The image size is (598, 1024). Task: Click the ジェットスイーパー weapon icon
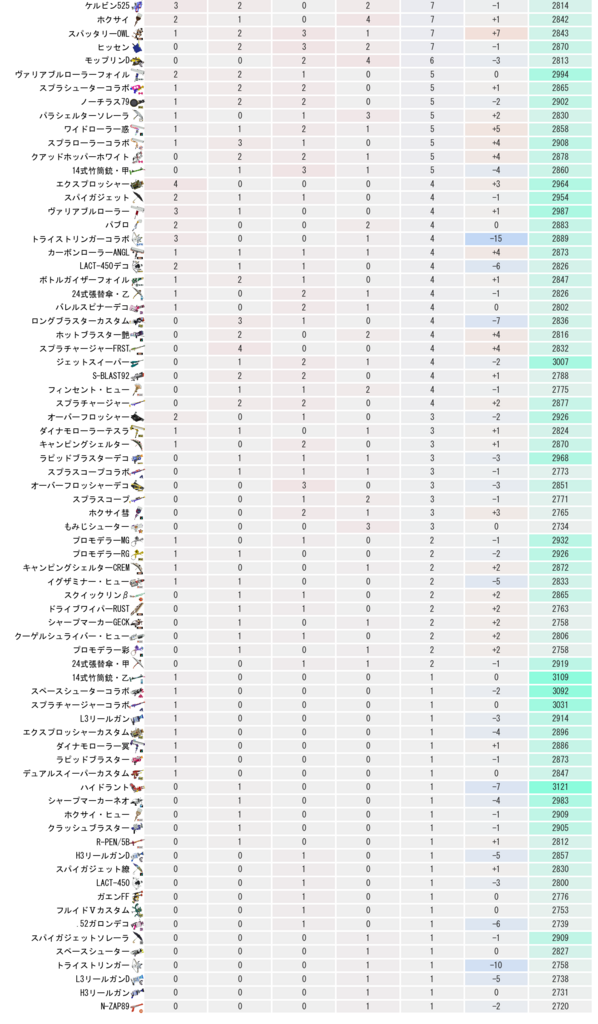coord(138,362)
